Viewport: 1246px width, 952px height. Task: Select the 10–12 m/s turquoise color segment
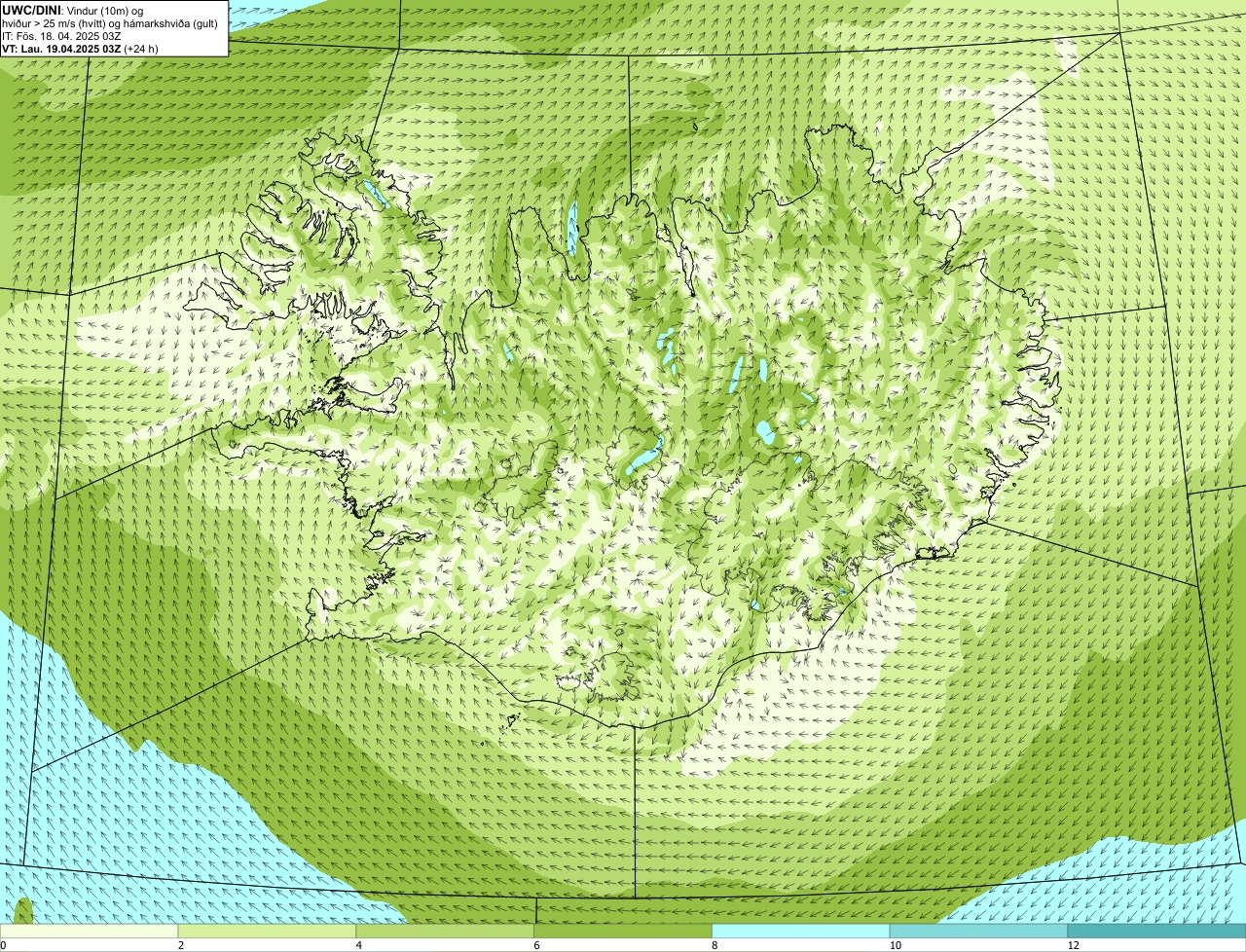tap(979, 931)
